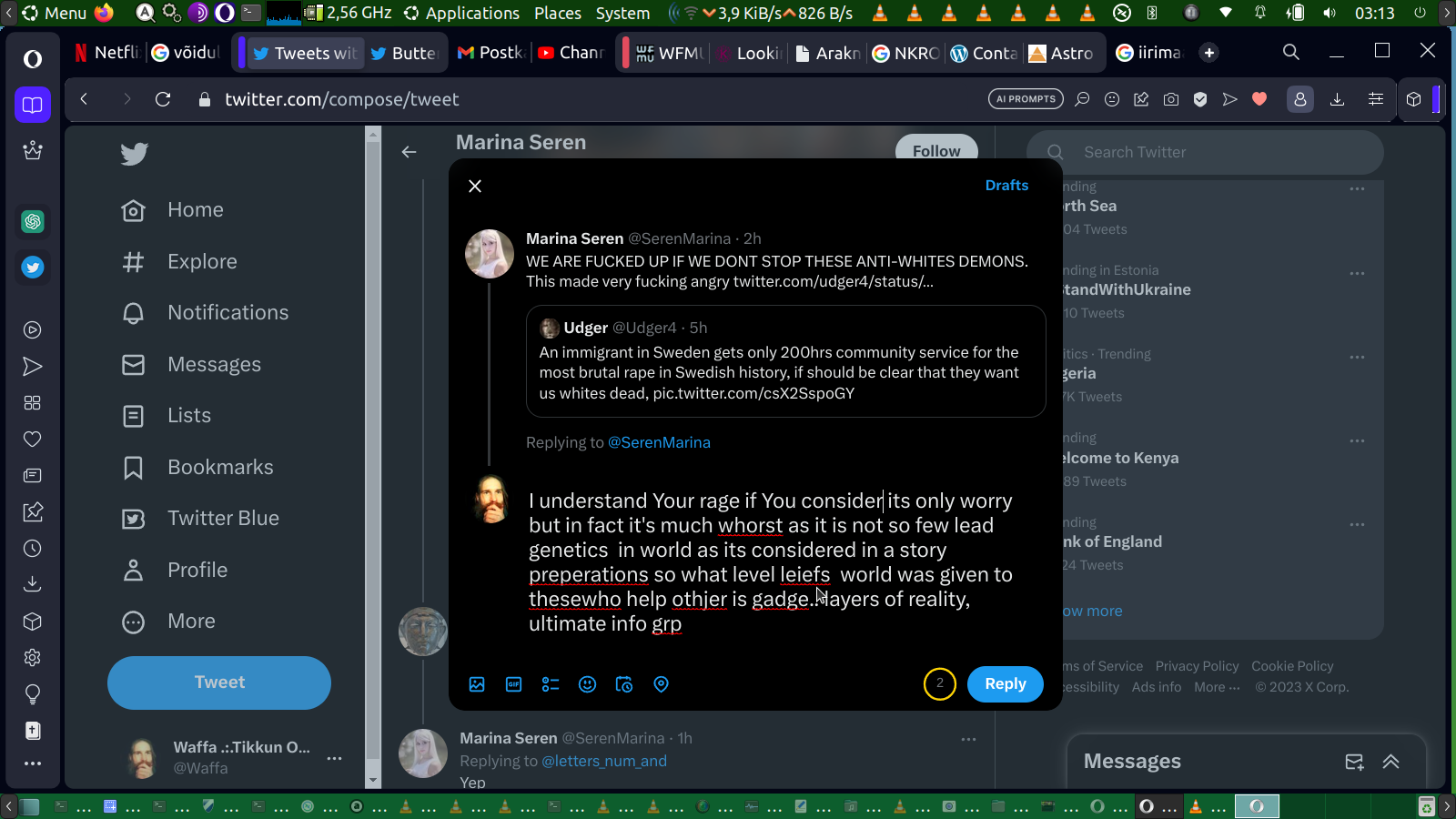Expand the footer 'More ···' menu

pos(1217,687)
